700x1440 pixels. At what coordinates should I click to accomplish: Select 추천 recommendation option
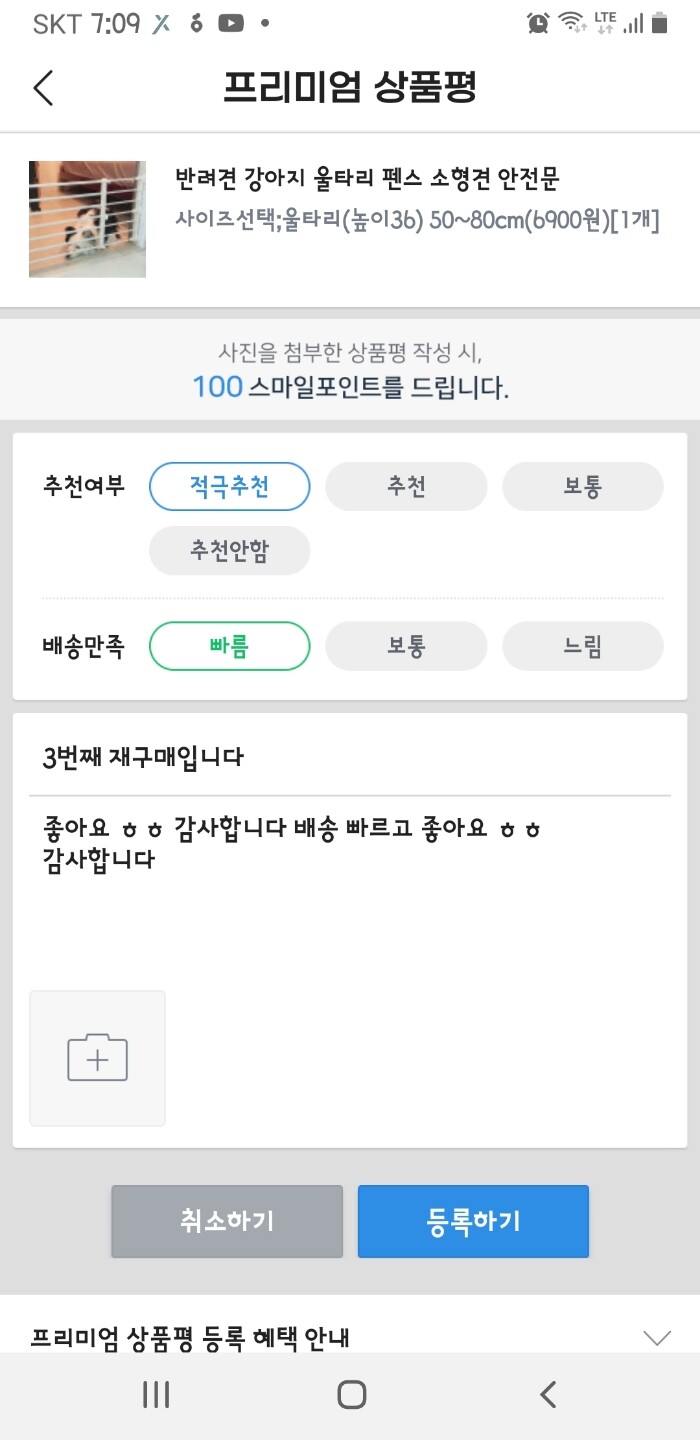406,487
